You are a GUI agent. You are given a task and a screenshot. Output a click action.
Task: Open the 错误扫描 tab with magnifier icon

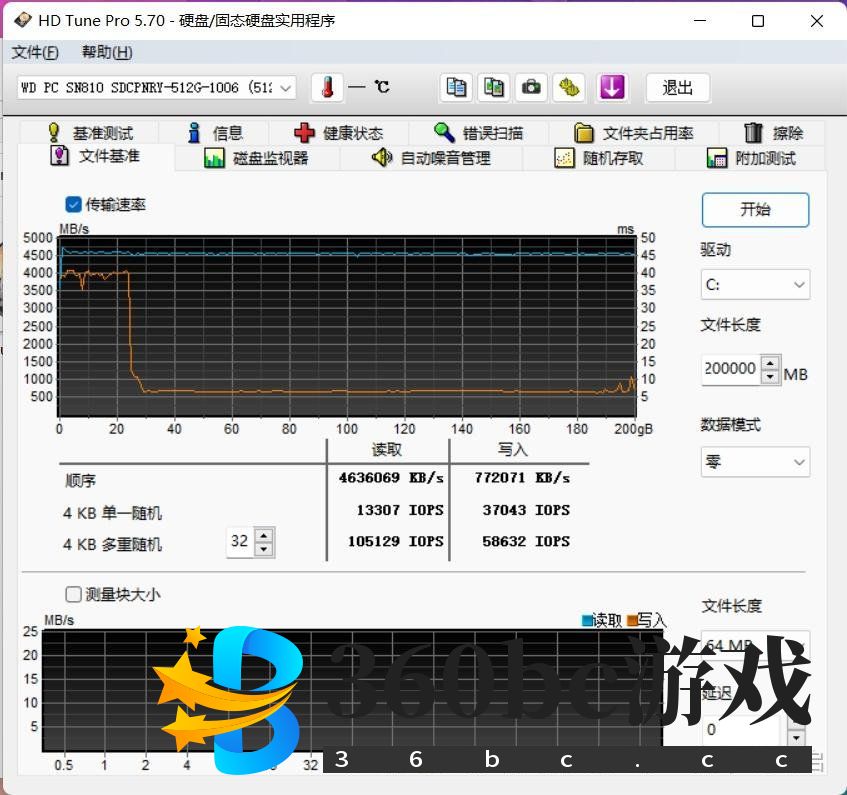pyautogui.click(x=478, y=133)
